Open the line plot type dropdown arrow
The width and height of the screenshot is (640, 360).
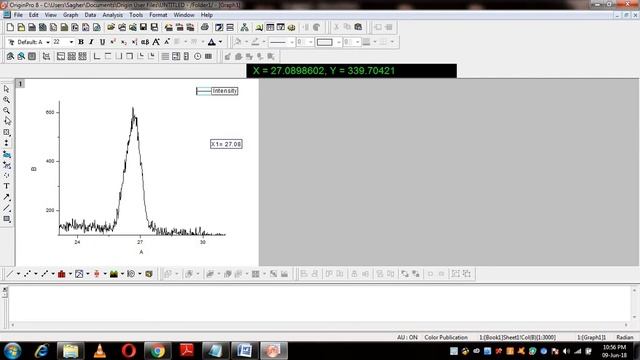[18, 274]
